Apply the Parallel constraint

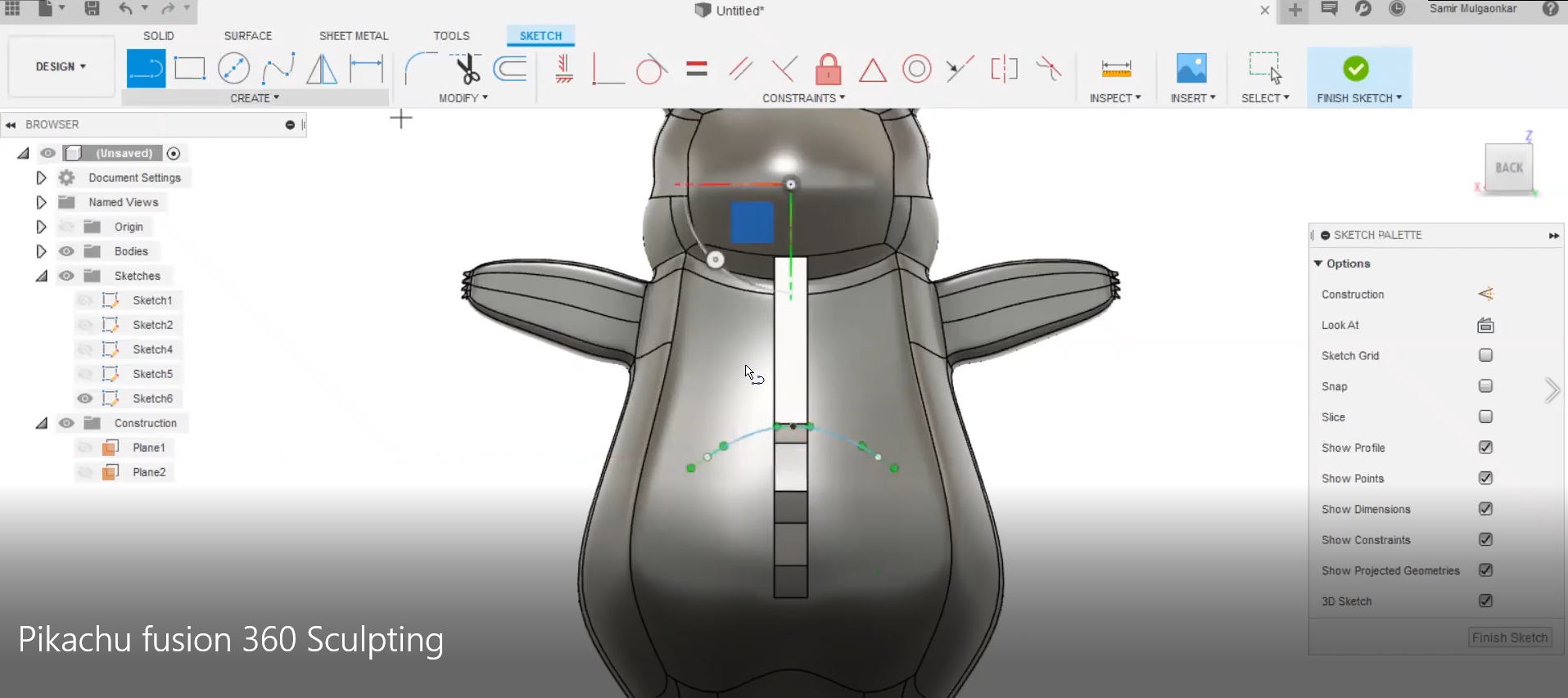coord(740,69)
